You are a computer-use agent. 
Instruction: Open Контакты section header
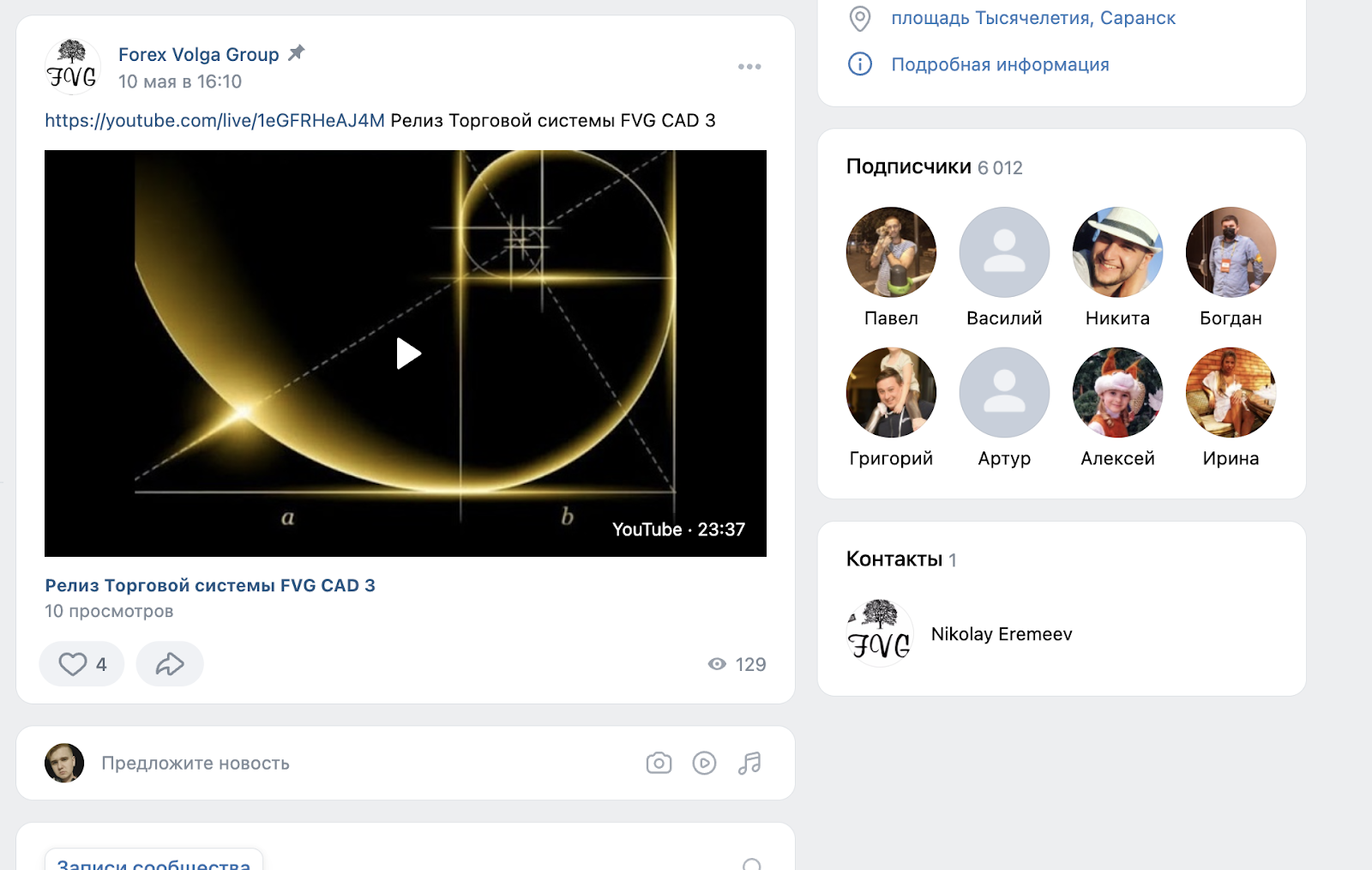901,559
